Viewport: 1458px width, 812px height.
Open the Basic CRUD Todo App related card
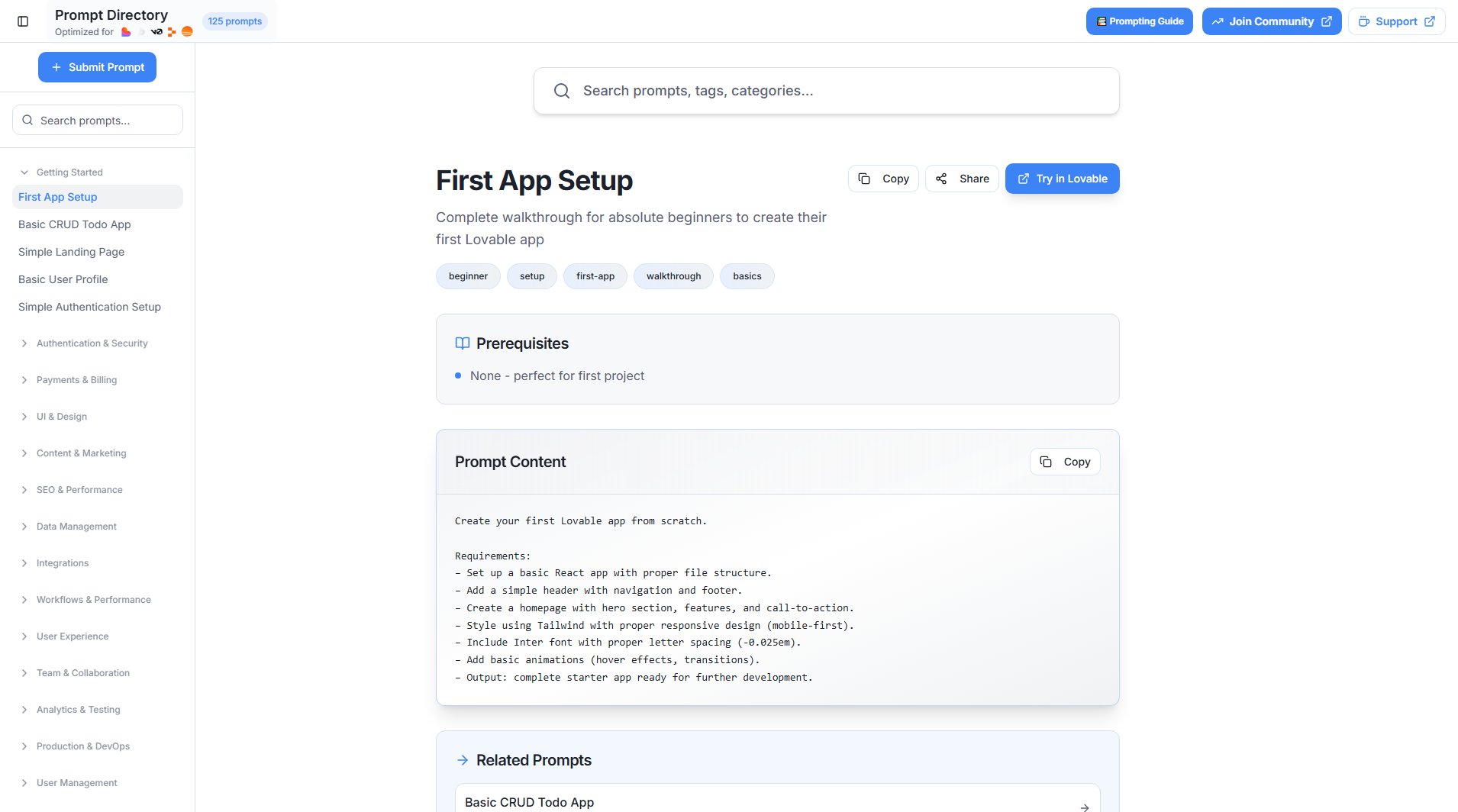777,798
